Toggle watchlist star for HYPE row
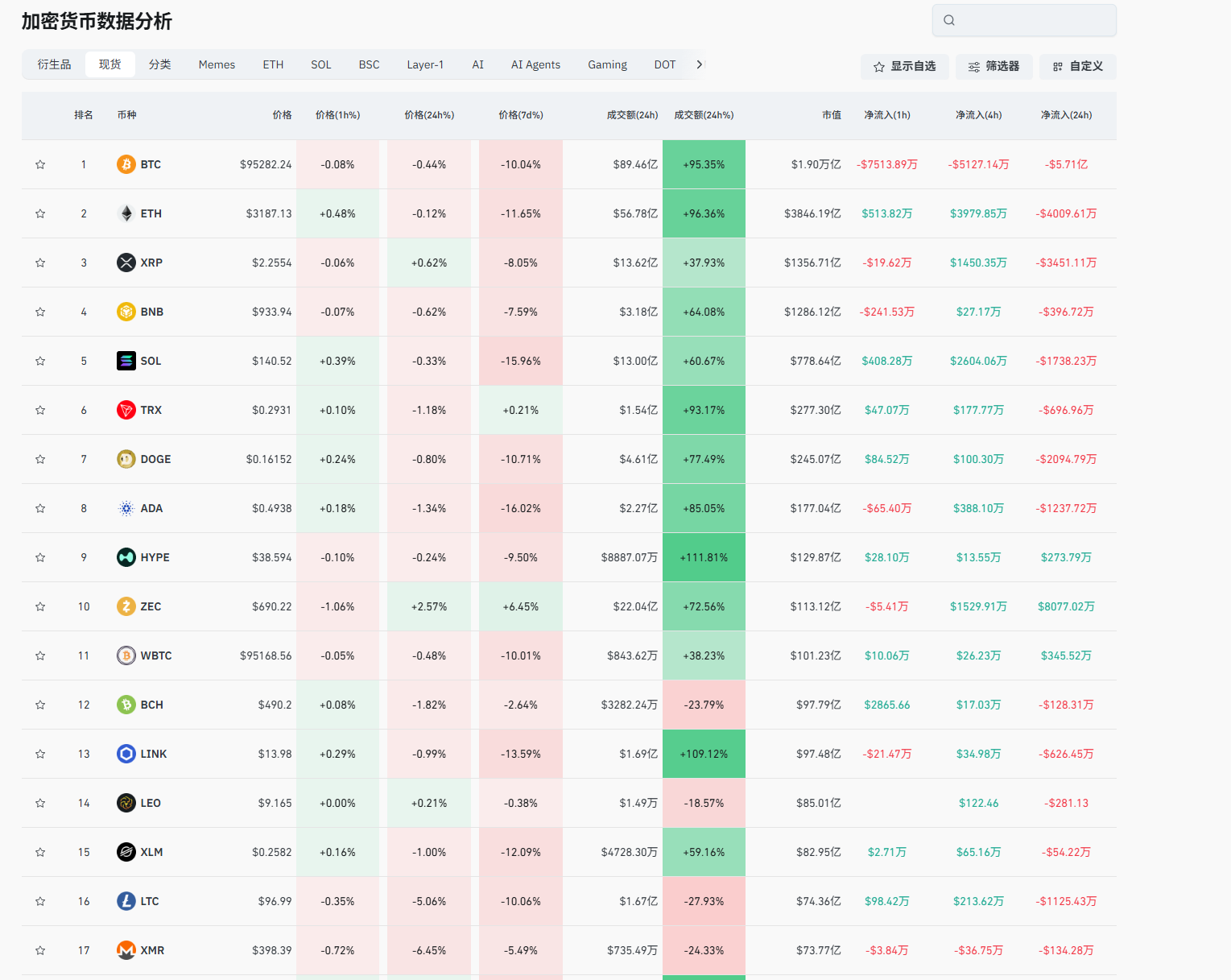This screenshot has height=980, width=1231. pyautogui.click(x=40, y=557)
